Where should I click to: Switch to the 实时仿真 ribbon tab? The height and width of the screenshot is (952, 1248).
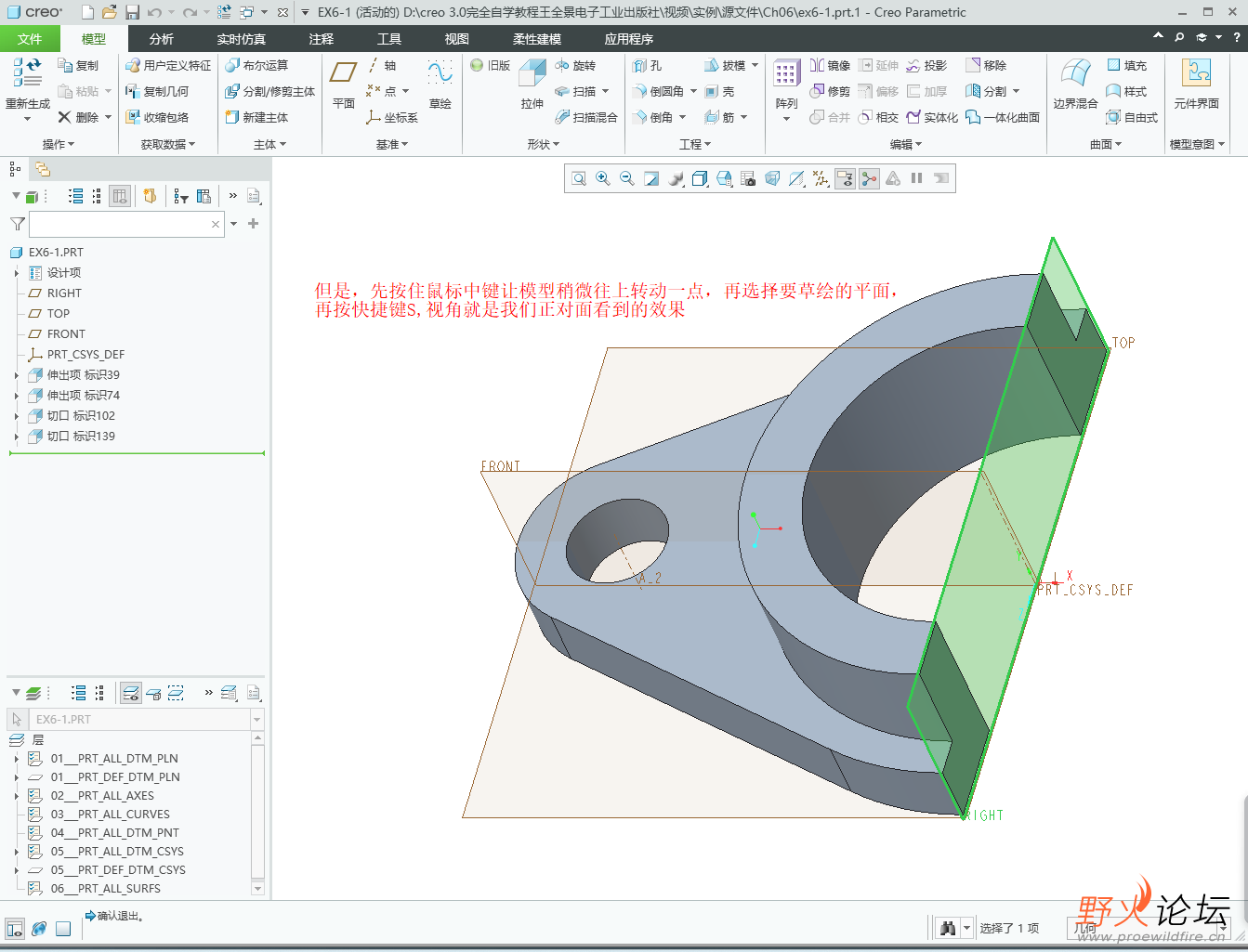click(242, 38)
